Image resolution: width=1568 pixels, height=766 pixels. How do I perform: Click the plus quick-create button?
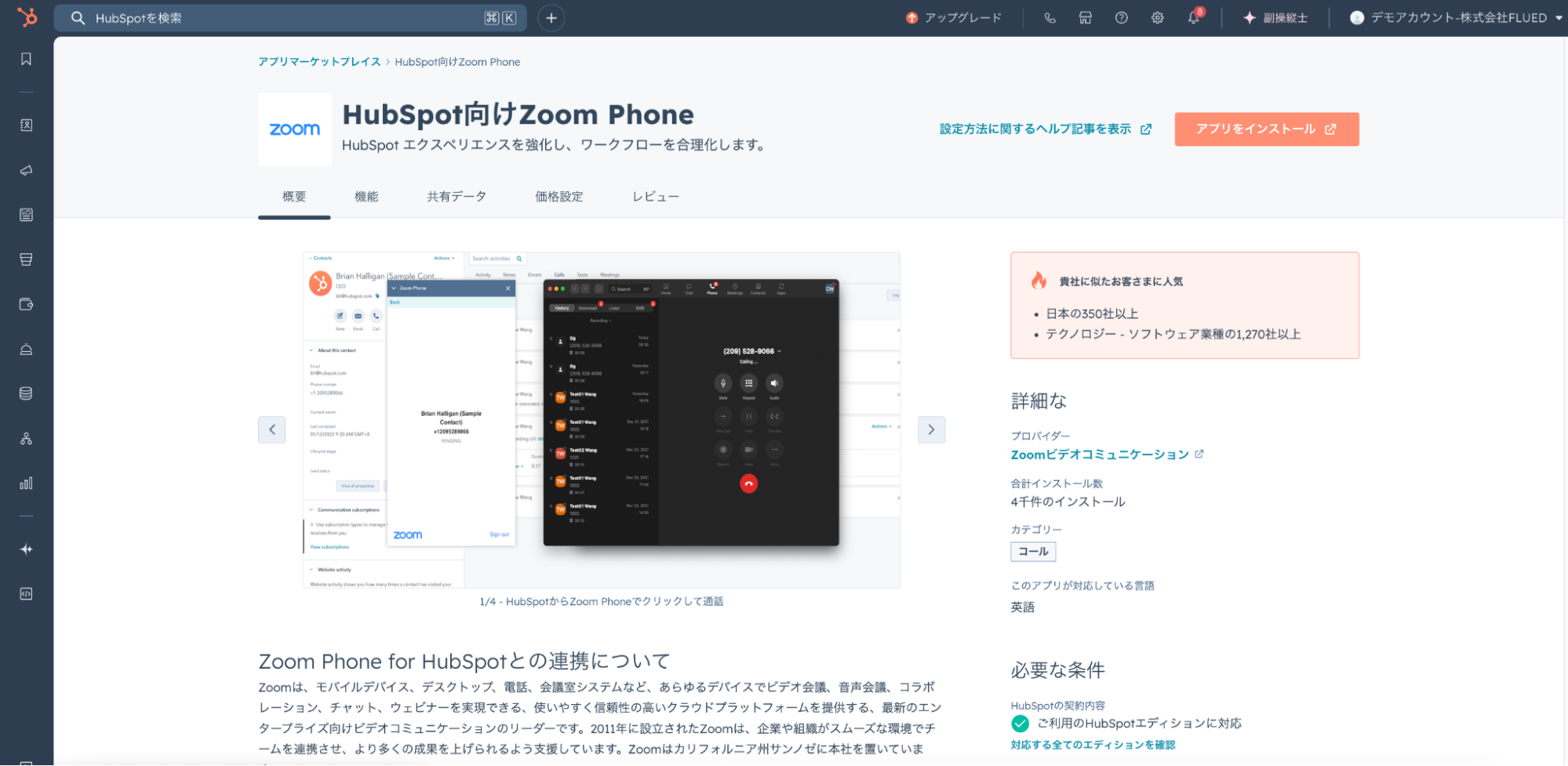coord(551,18)
